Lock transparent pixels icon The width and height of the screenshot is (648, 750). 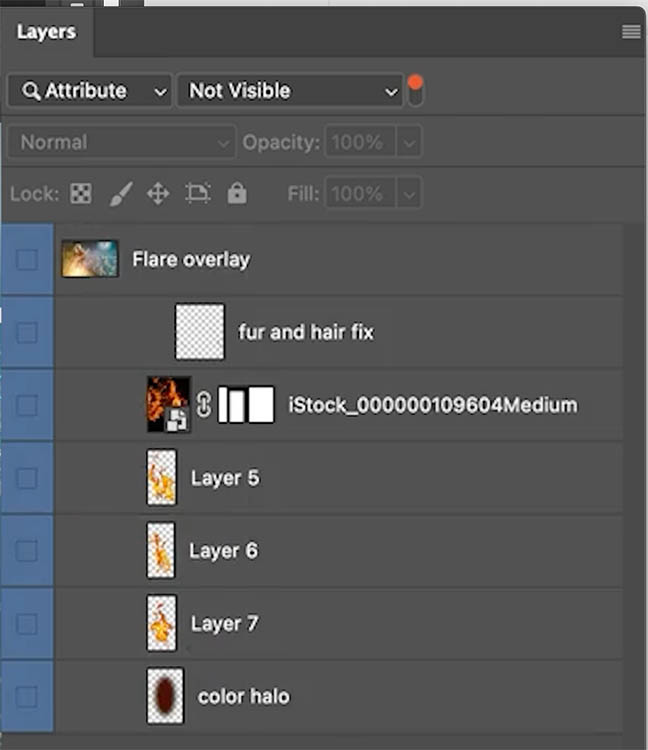[x=81, y=194]
